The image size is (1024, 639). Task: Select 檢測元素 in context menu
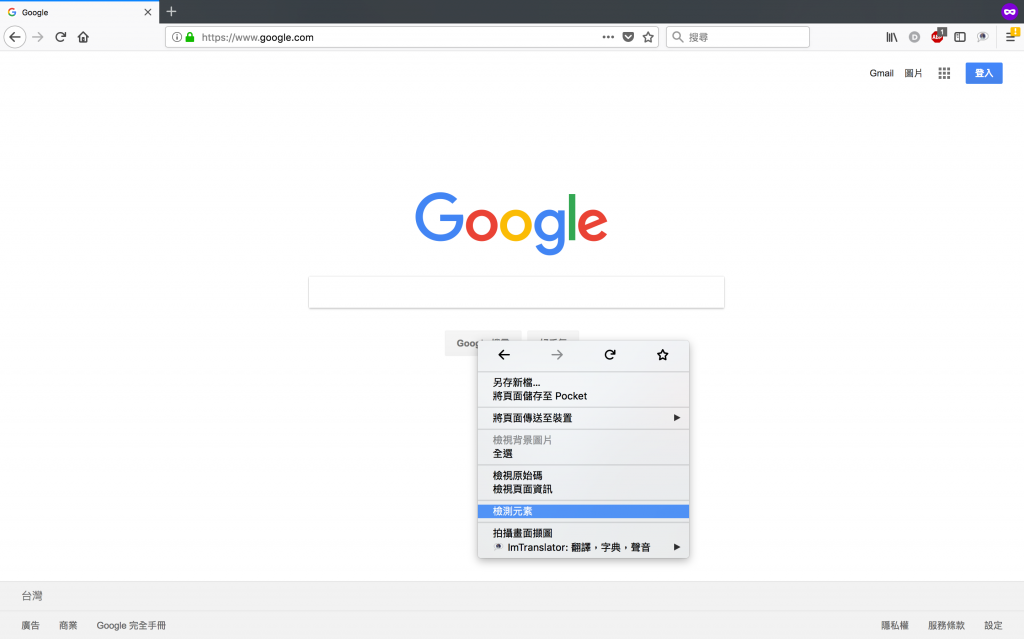coord(583,511)
